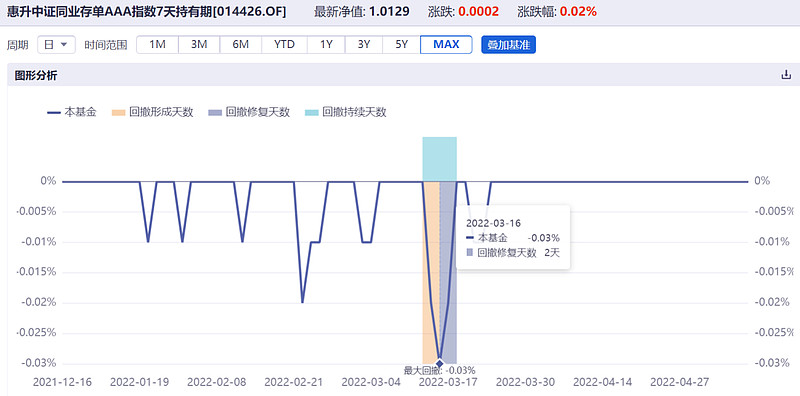Select the 1M time range

tap(158, 44)
